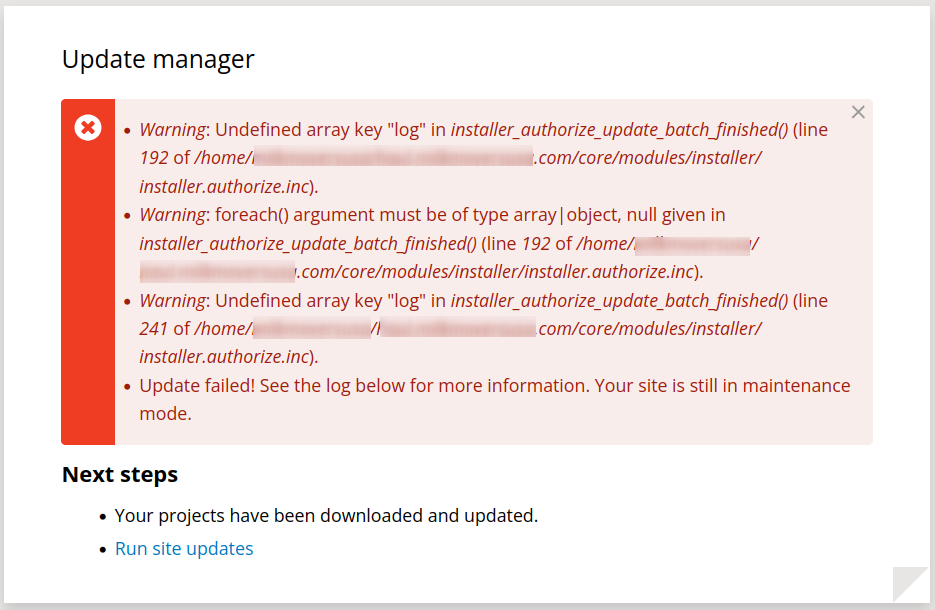Click the red error status icon
Viewport: 935px width, 610px height.
(x=88, y=128)
